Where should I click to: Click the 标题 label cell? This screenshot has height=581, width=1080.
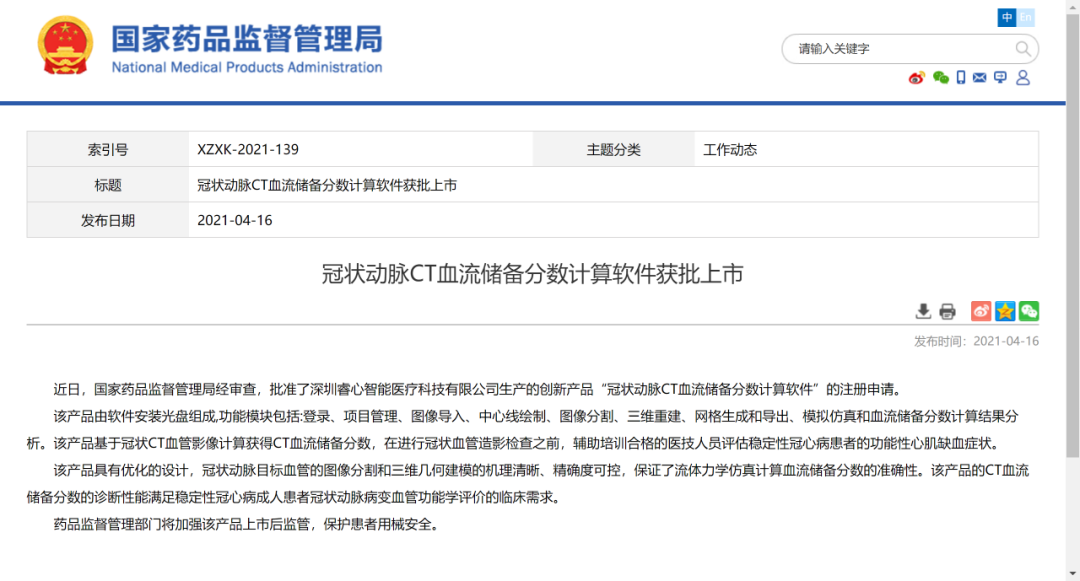(107, 185)
